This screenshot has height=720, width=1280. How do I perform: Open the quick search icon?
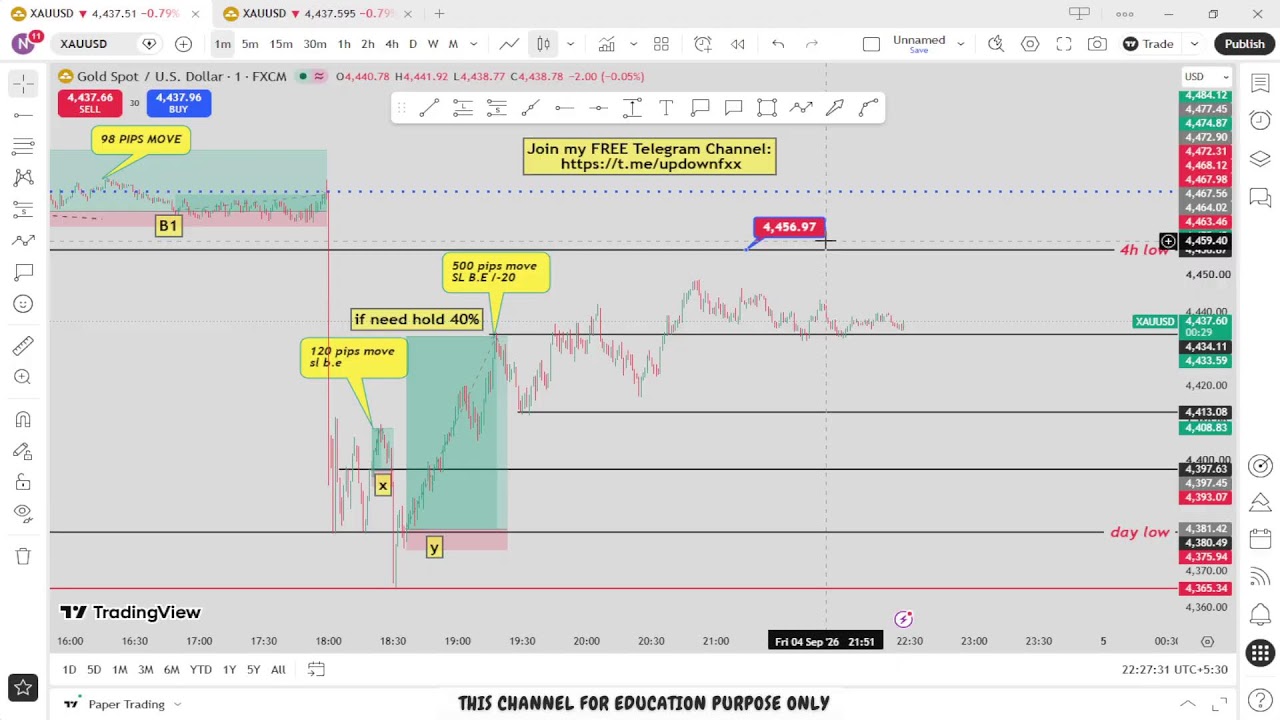click(996, 44)
